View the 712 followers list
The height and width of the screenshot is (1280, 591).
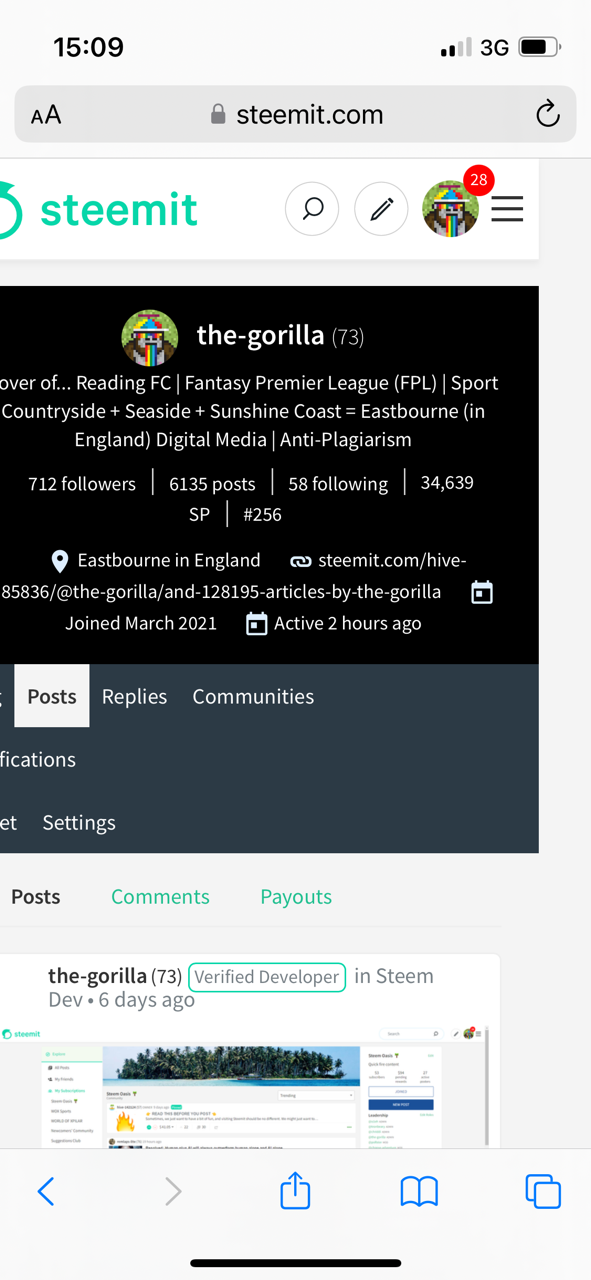coord(82,483)
